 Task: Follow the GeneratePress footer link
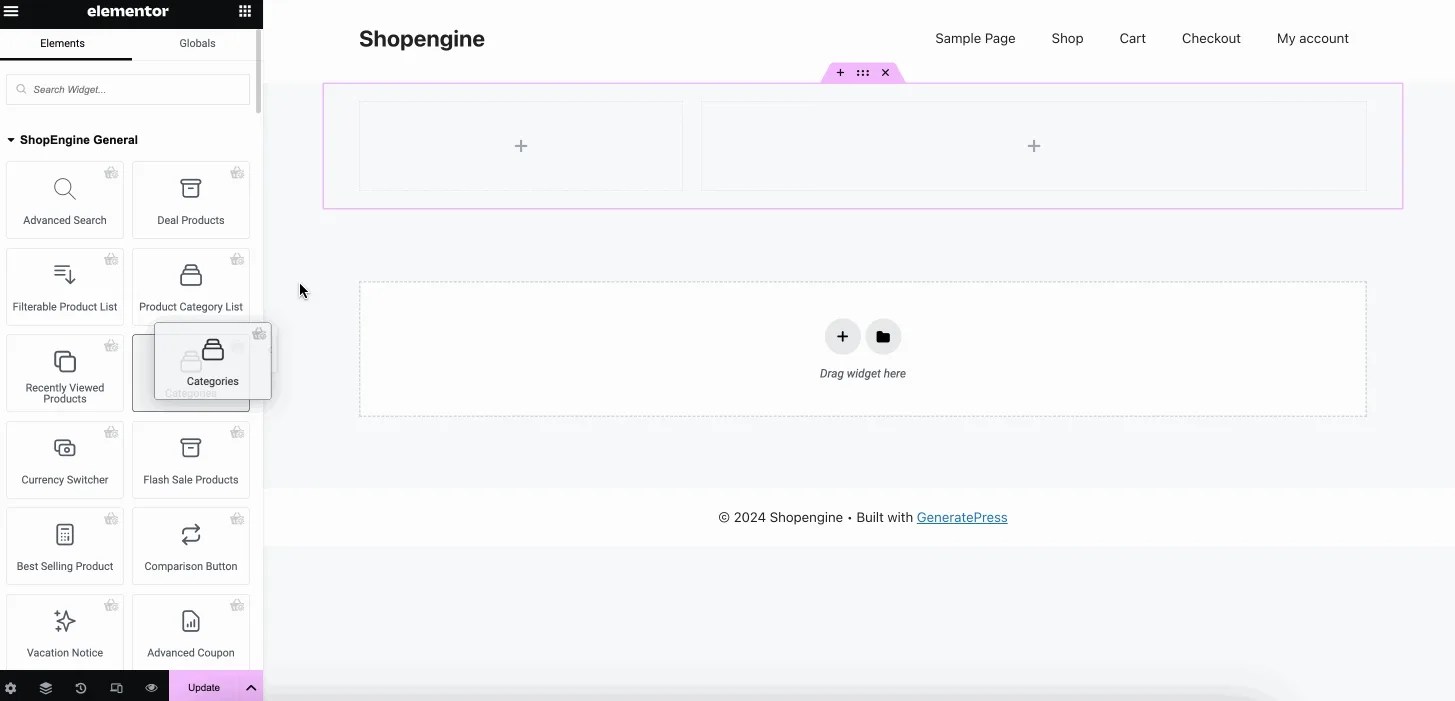coord(962,517)
